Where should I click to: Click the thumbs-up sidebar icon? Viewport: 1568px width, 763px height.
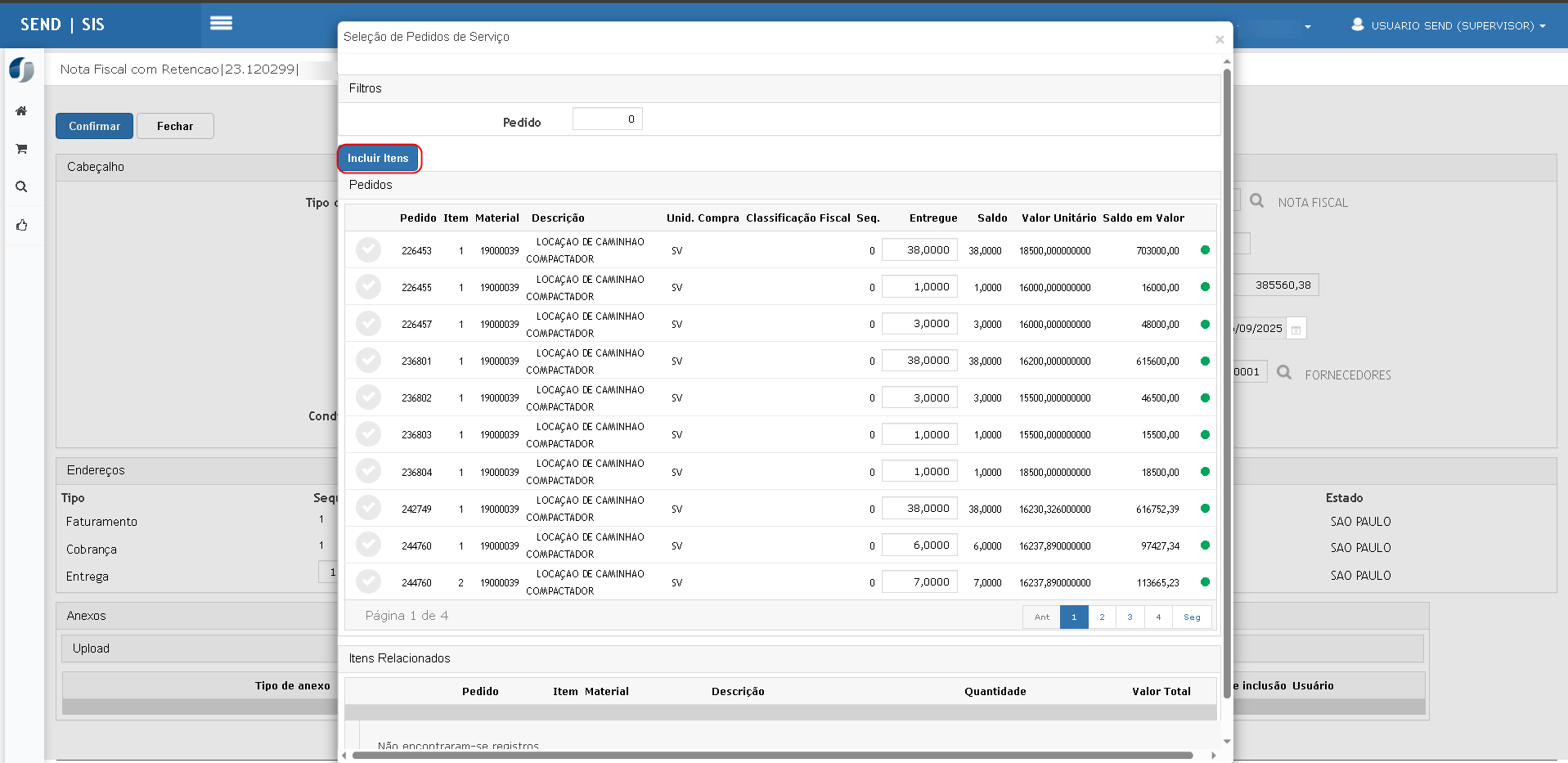(21, 225)
